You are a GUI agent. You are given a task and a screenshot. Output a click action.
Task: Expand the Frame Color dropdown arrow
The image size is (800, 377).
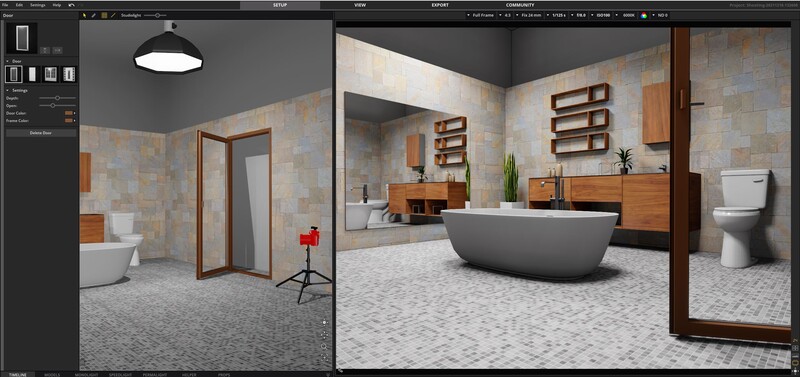click(74, 120)
